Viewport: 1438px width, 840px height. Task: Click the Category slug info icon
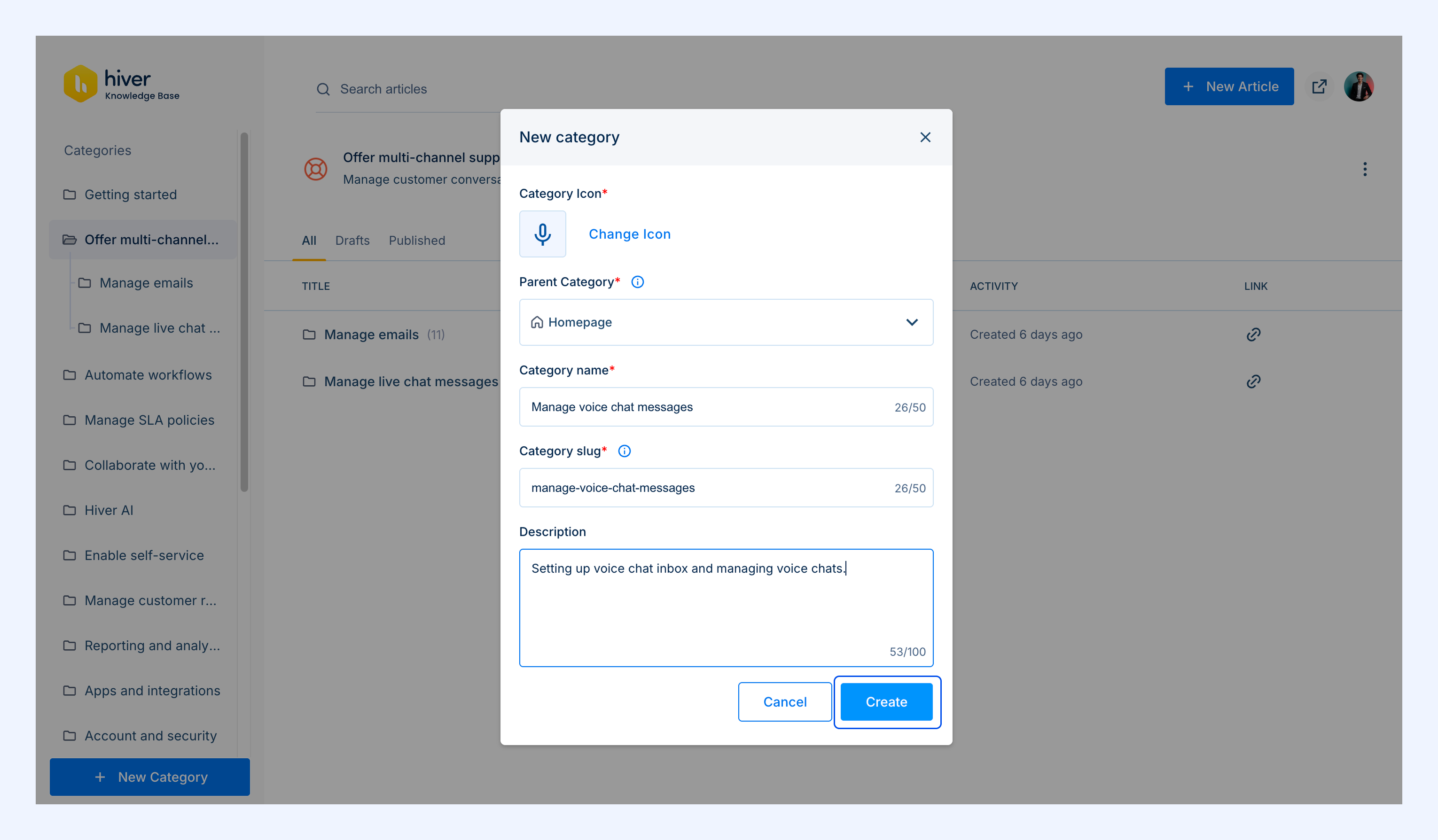pyautogui.click(x=624, y=451)
